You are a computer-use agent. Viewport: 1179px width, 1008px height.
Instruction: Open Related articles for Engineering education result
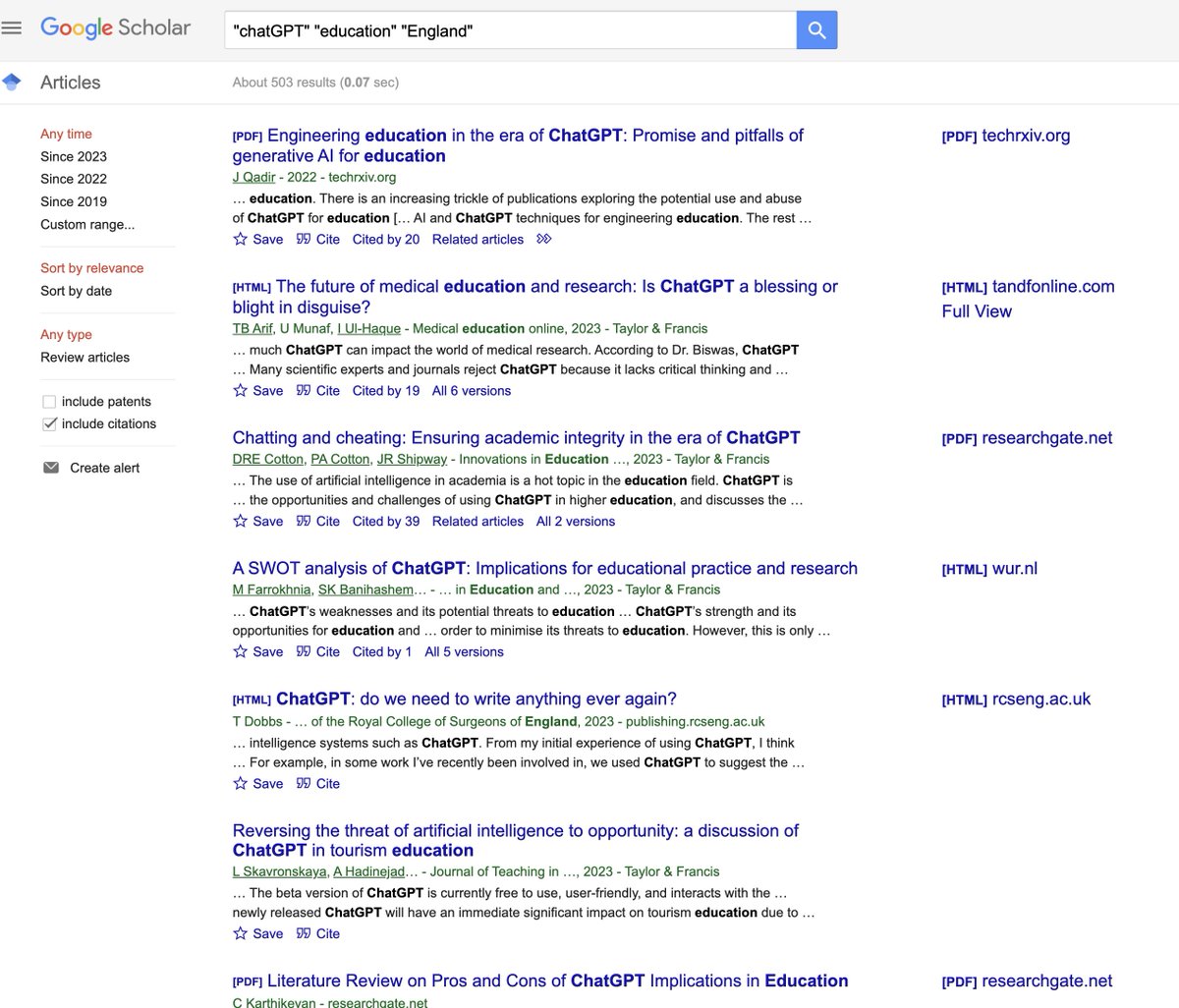(x=477, y=239)
